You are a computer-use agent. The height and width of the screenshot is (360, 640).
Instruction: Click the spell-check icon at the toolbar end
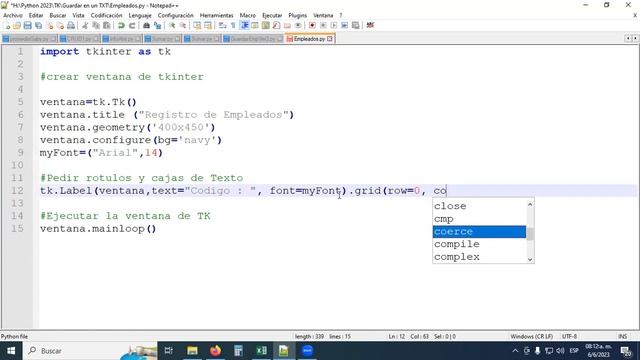pos(370,25)
